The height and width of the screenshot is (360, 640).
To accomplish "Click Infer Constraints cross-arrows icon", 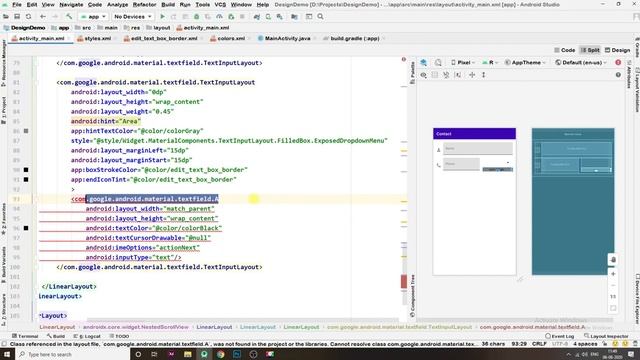I will tap(472, 75).
